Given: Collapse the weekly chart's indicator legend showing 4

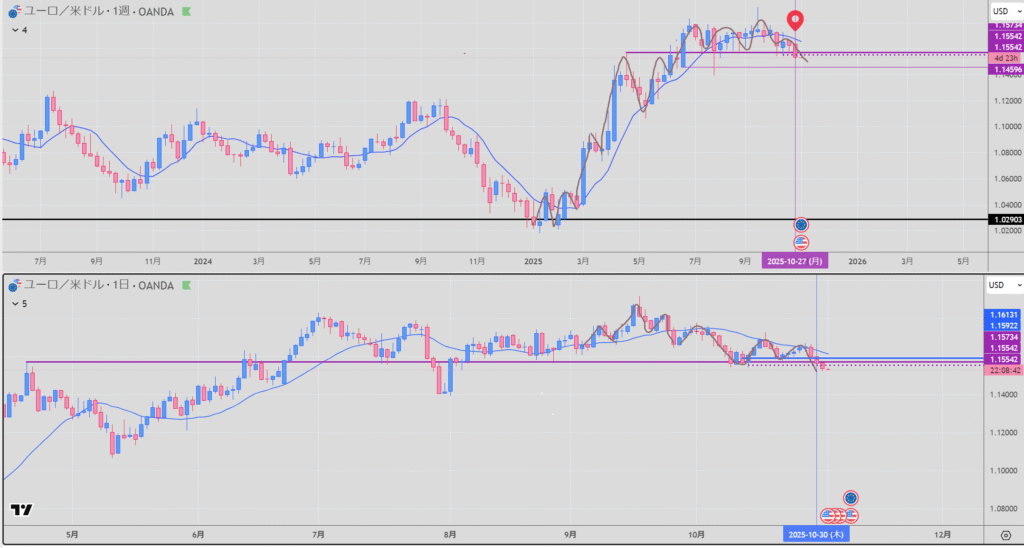Looking at the screenshot, I should pos(13,31).
